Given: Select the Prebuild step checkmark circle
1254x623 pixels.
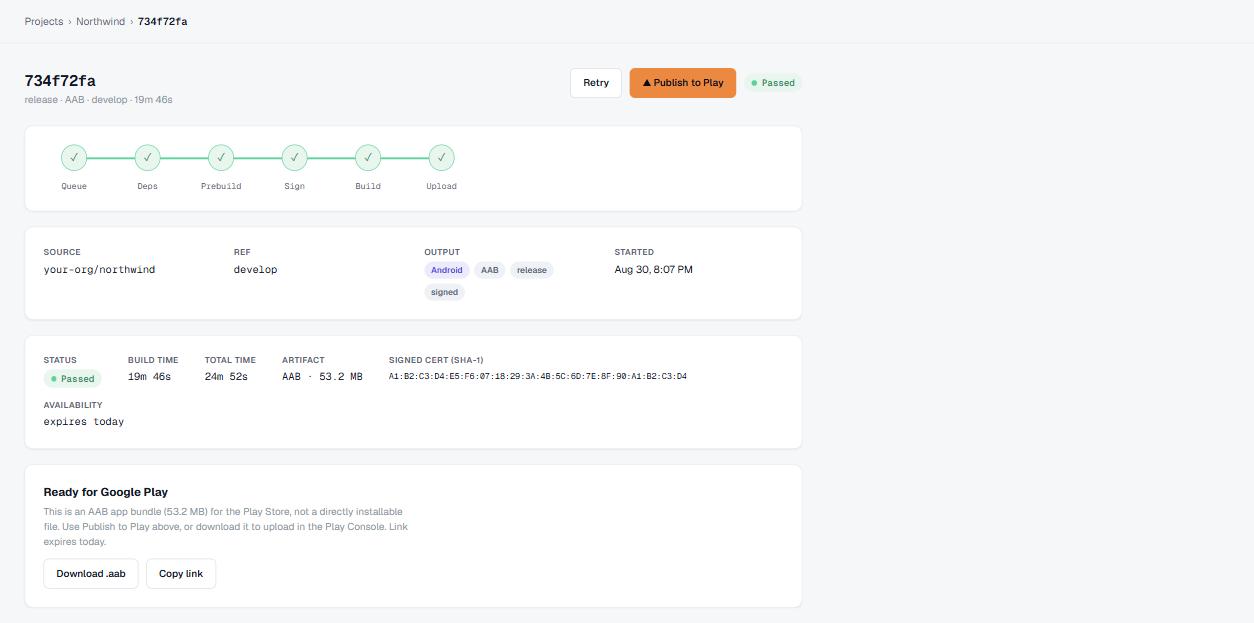Looking at the screenshot, I should (221, 158).
